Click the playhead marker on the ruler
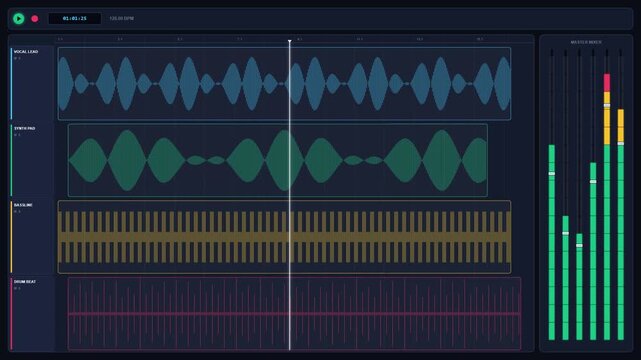The image size is (641, 360). click(x=289, y=41)
